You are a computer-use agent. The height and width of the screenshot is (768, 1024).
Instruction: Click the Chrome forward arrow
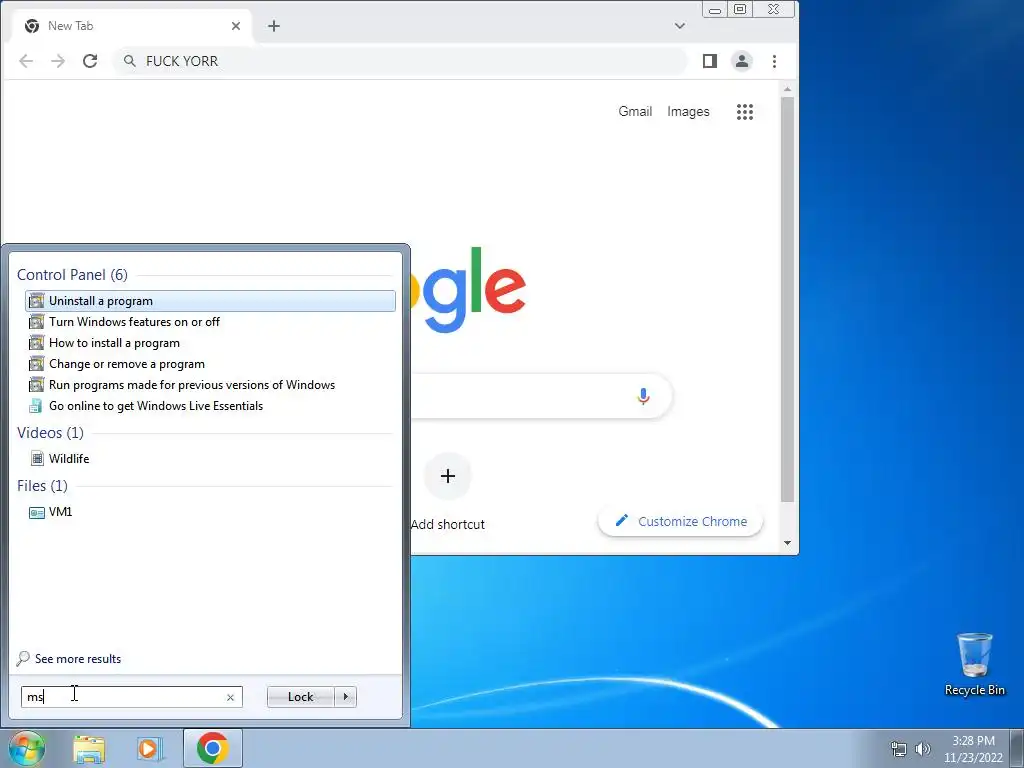(58, 61)
